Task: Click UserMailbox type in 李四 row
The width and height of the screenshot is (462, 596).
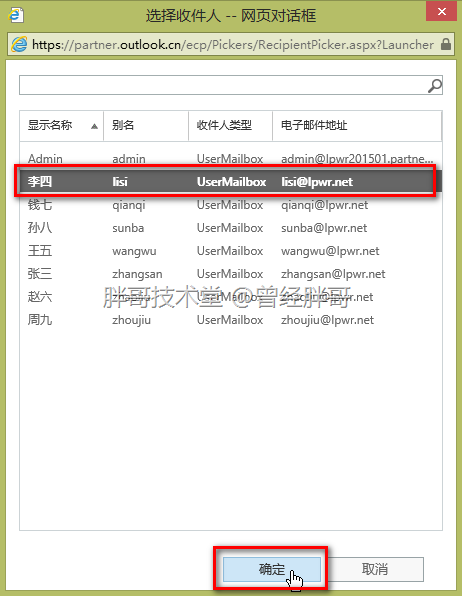Action: coord(232,182)
